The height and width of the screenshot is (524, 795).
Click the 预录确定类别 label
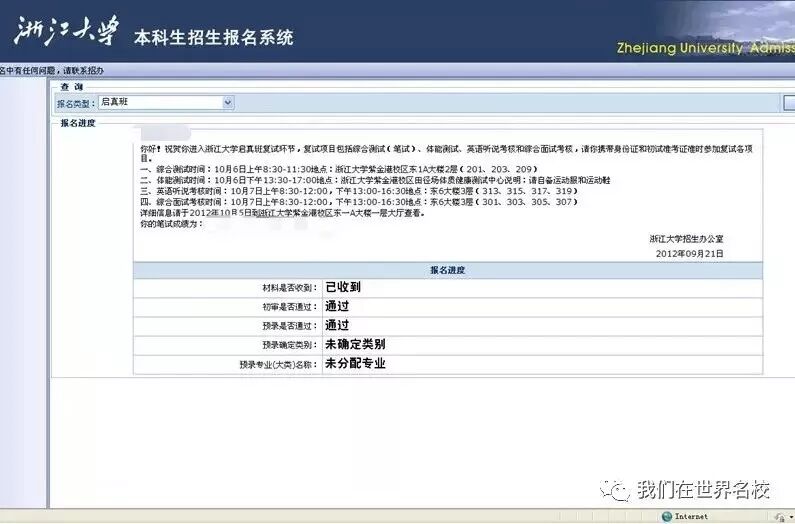pyautogui.click(x=290, y=345)
